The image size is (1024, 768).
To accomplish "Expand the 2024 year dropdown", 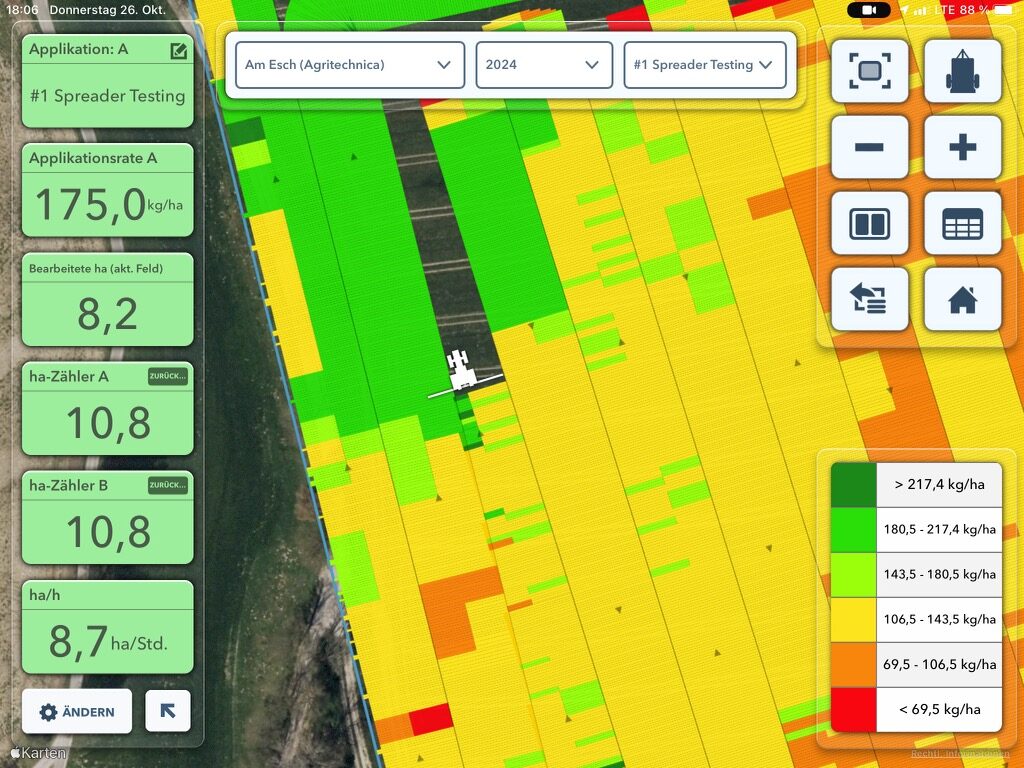I will coord(543,65).
